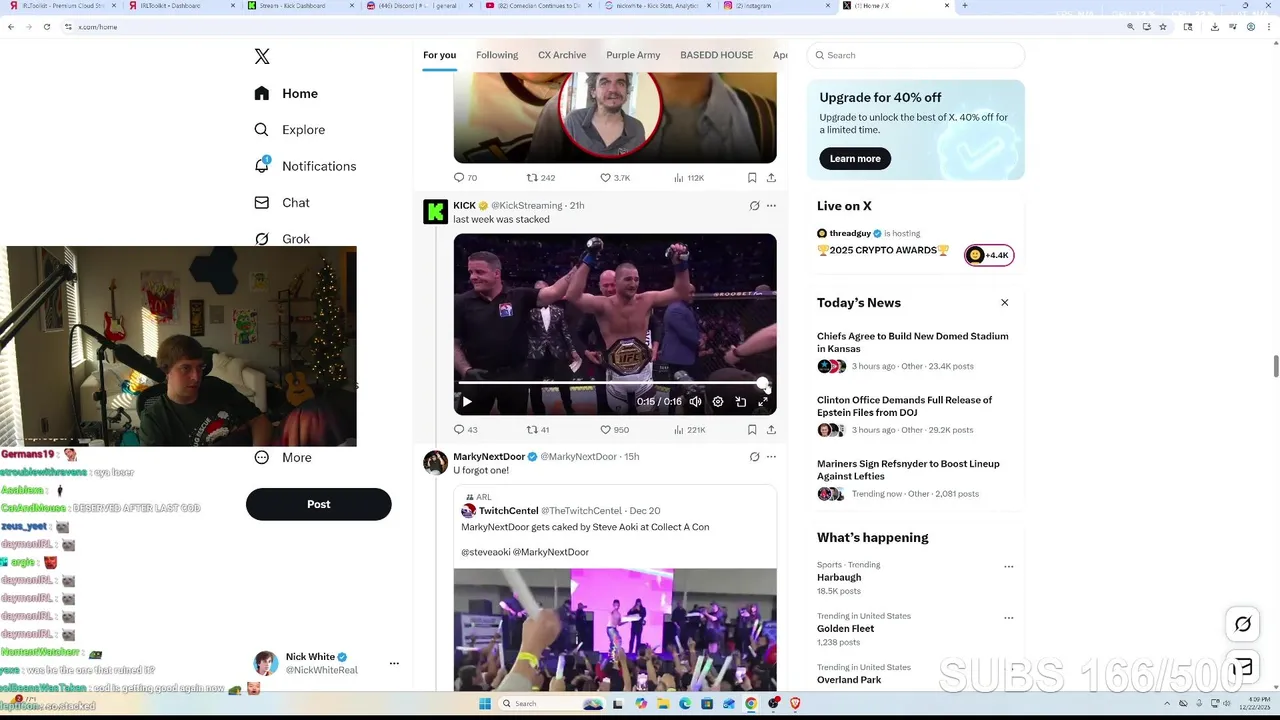Open more options on KICK post

(x=771, y=205)
